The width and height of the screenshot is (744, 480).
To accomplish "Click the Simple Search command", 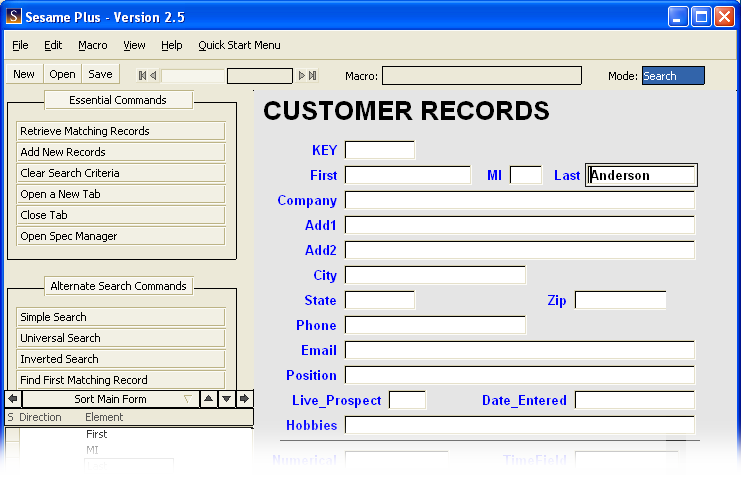I will pyautogui.click(x=121, y=317).
